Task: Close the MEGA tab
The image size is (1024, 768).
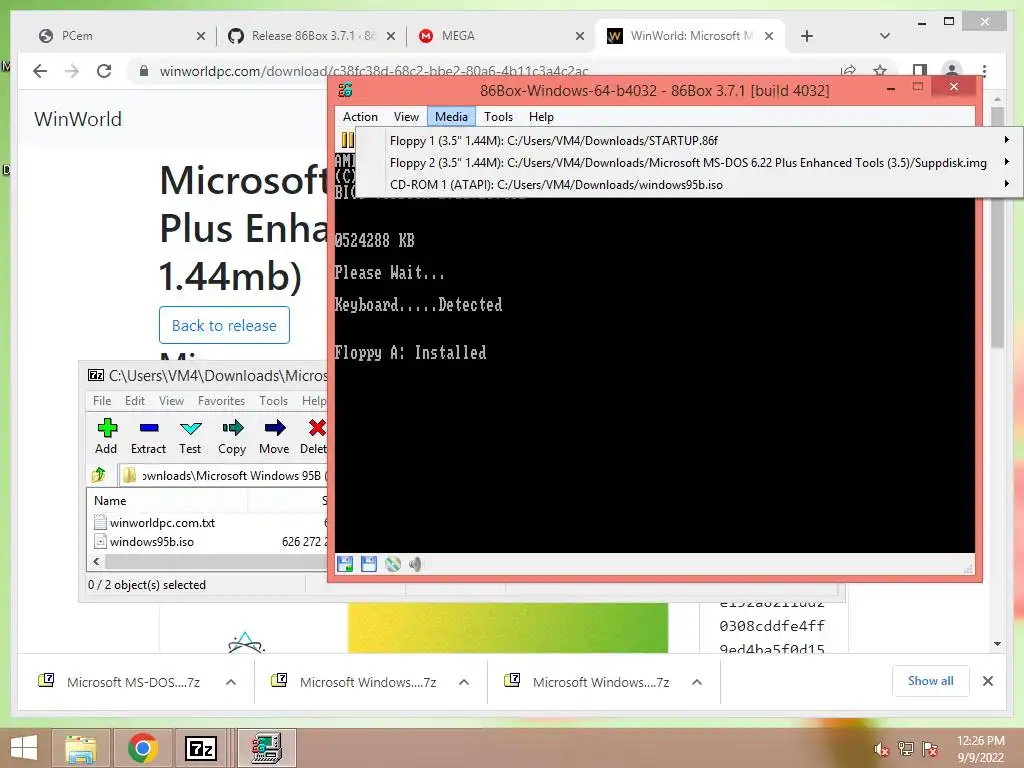Action: pyautogui.click(x=579, y=37)
